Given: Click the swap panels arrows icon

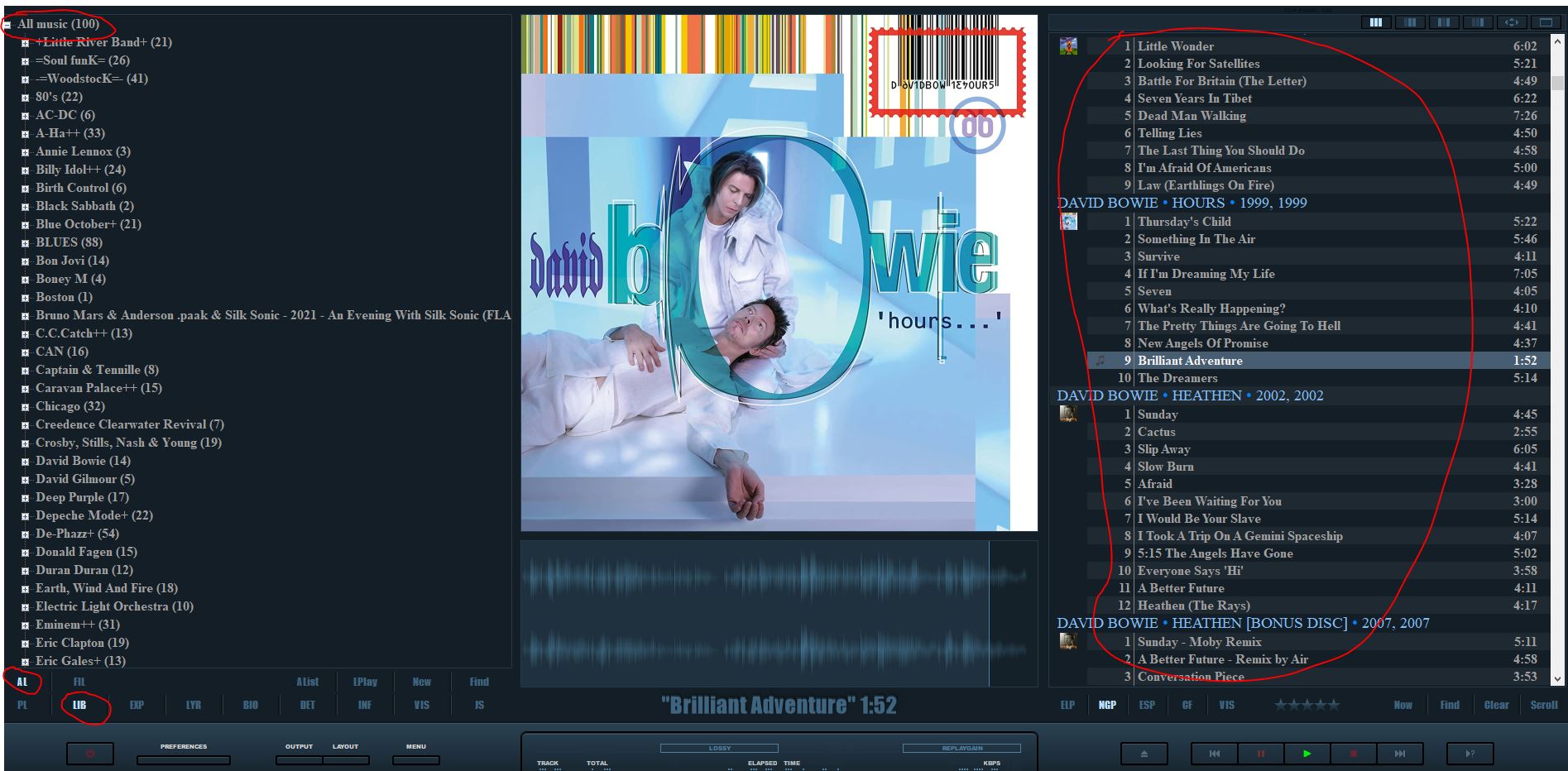Looking at the screenshot, I should point(1512,22).
